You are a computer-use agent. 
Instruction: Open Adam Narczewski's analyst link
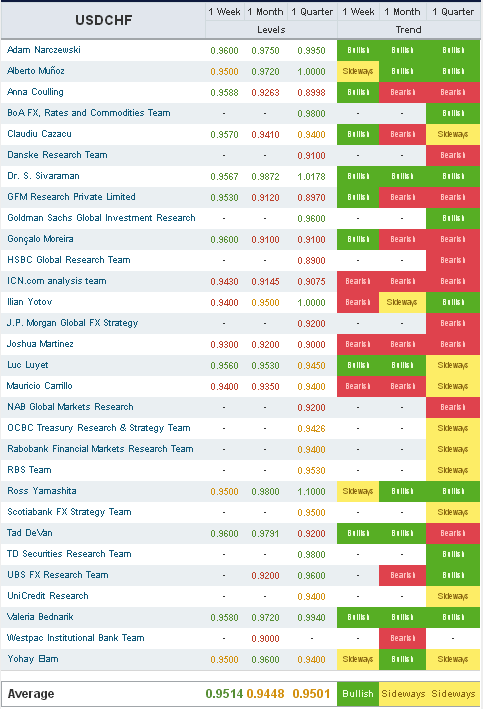click(x=44, y=50)
